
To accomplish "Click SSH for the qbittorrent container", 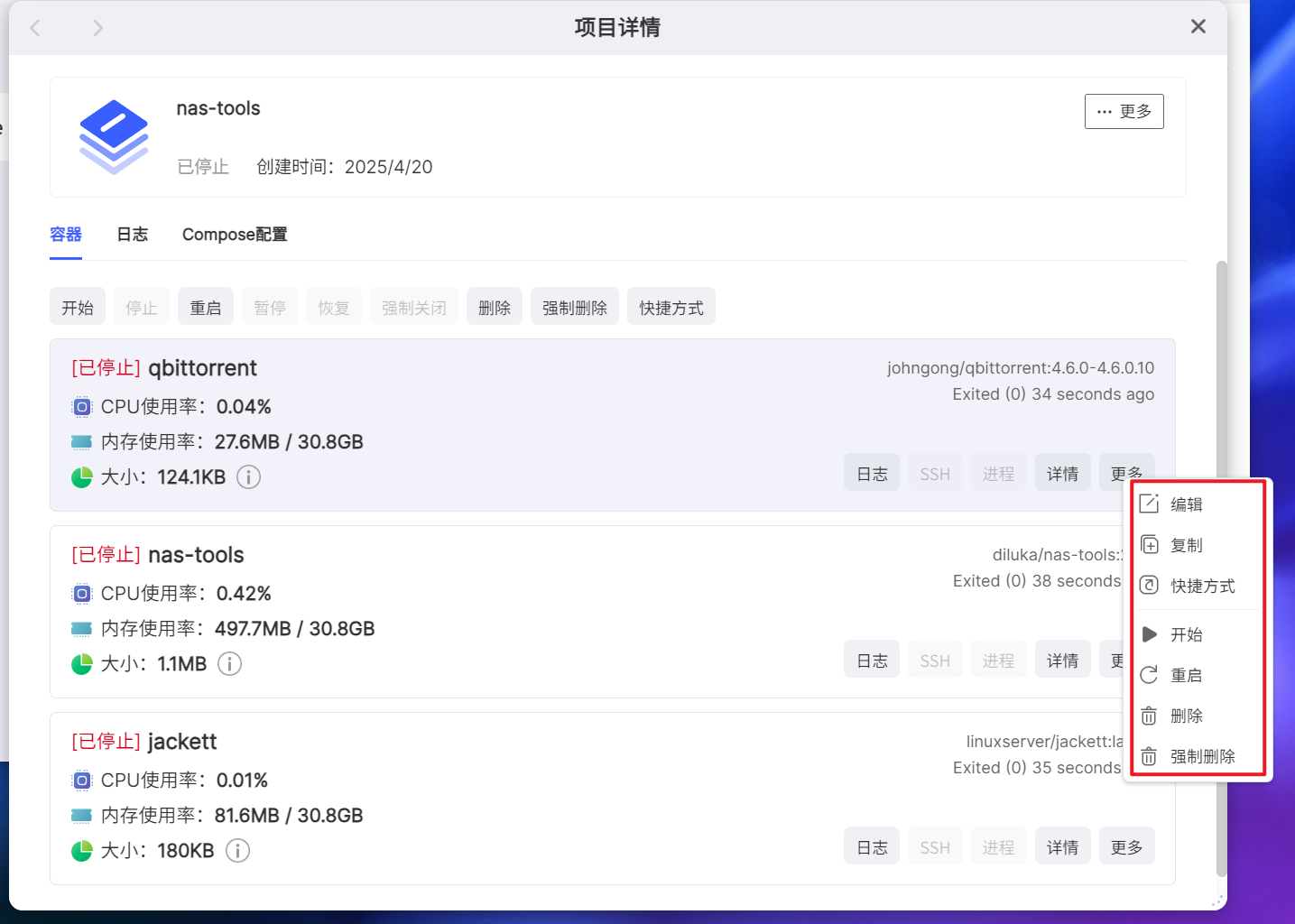I will pos(935,473).
